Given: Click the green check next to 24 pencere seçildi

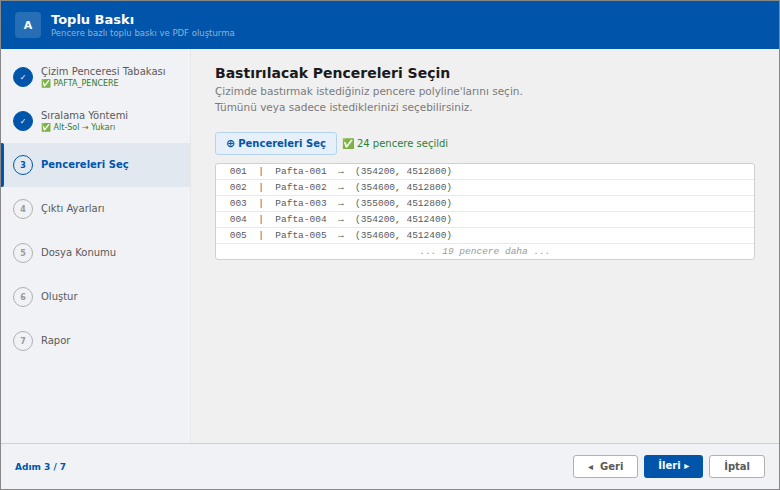Looking at the screenshot, I should coord(348,144).
